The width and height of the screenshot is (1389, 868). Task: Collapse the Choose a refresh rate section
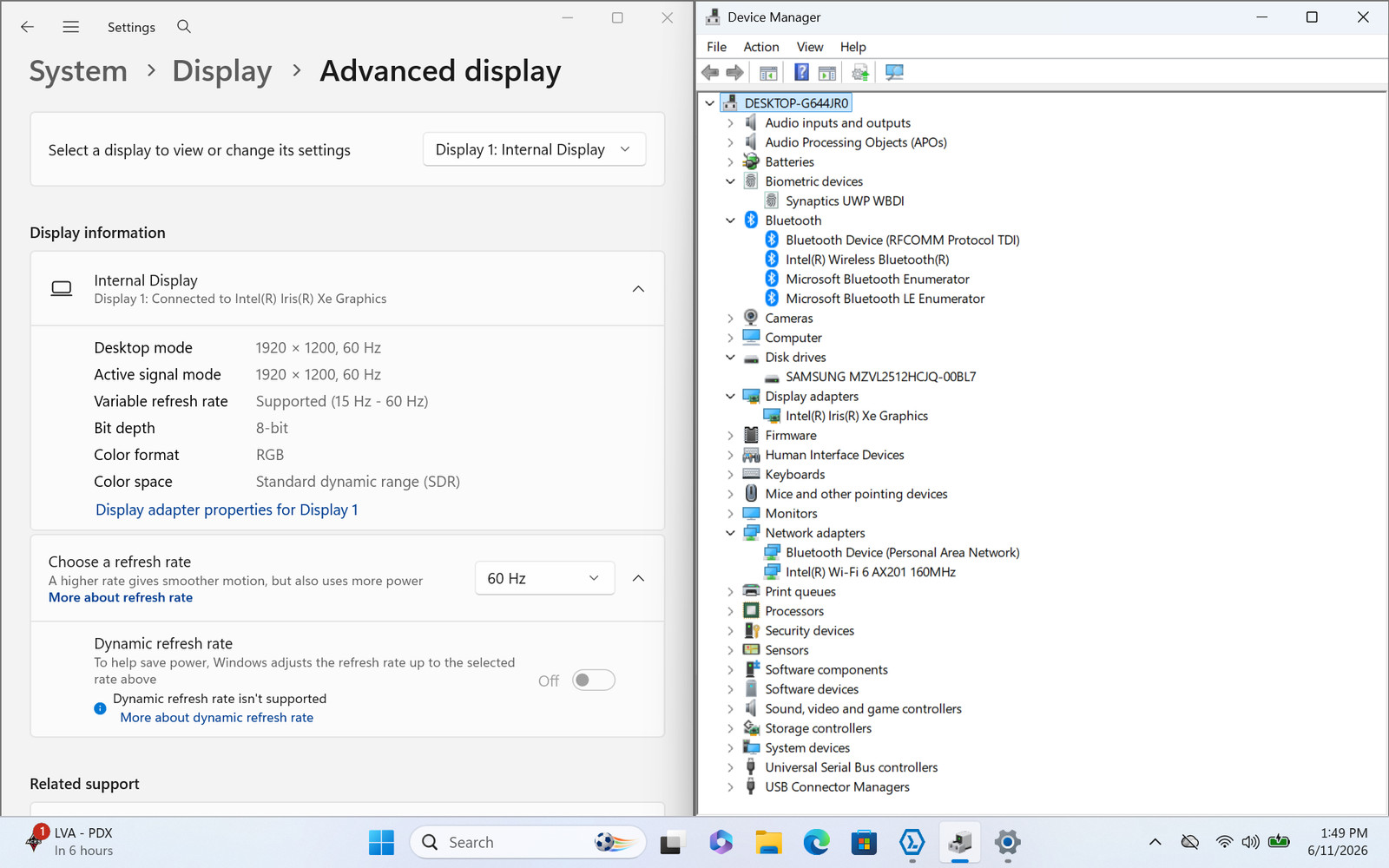pos(638,578)
